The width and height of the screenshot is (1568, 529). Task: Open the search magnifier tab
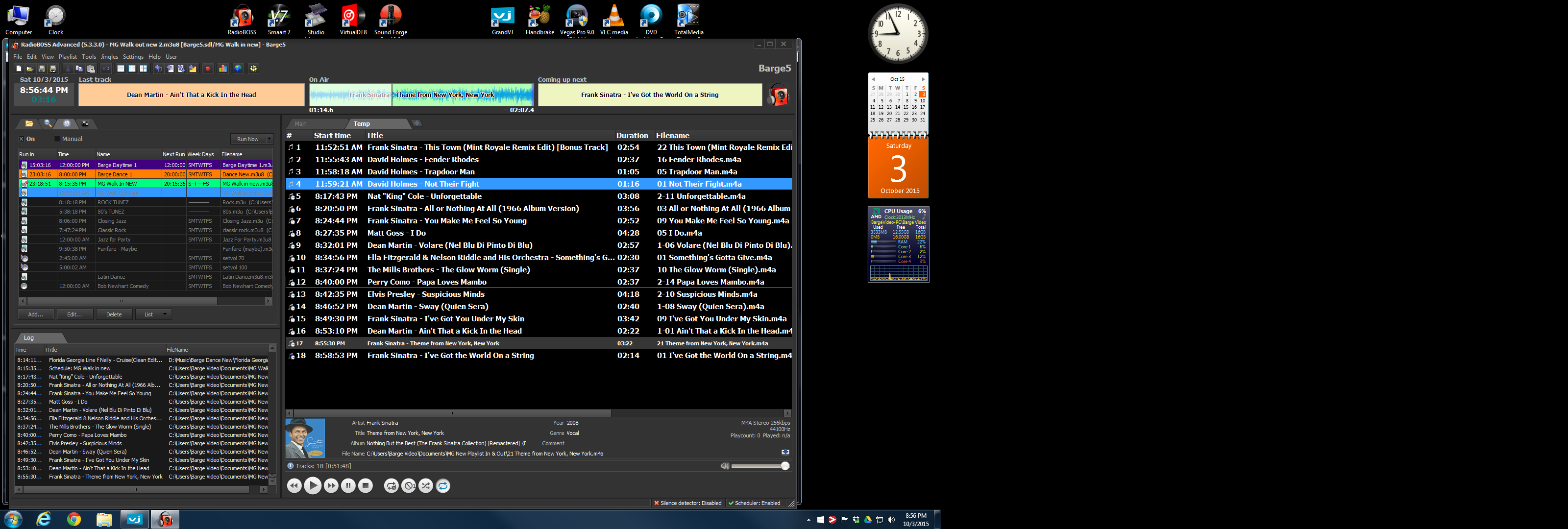(x=48, y=123)
